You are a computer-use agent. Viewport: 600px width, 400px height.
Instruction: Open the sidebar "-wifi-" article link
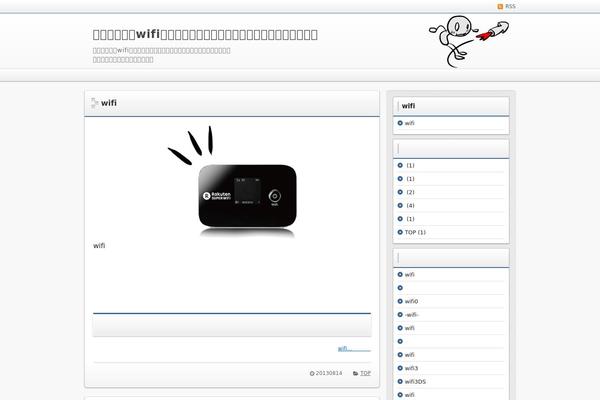[x=412, y=315]
